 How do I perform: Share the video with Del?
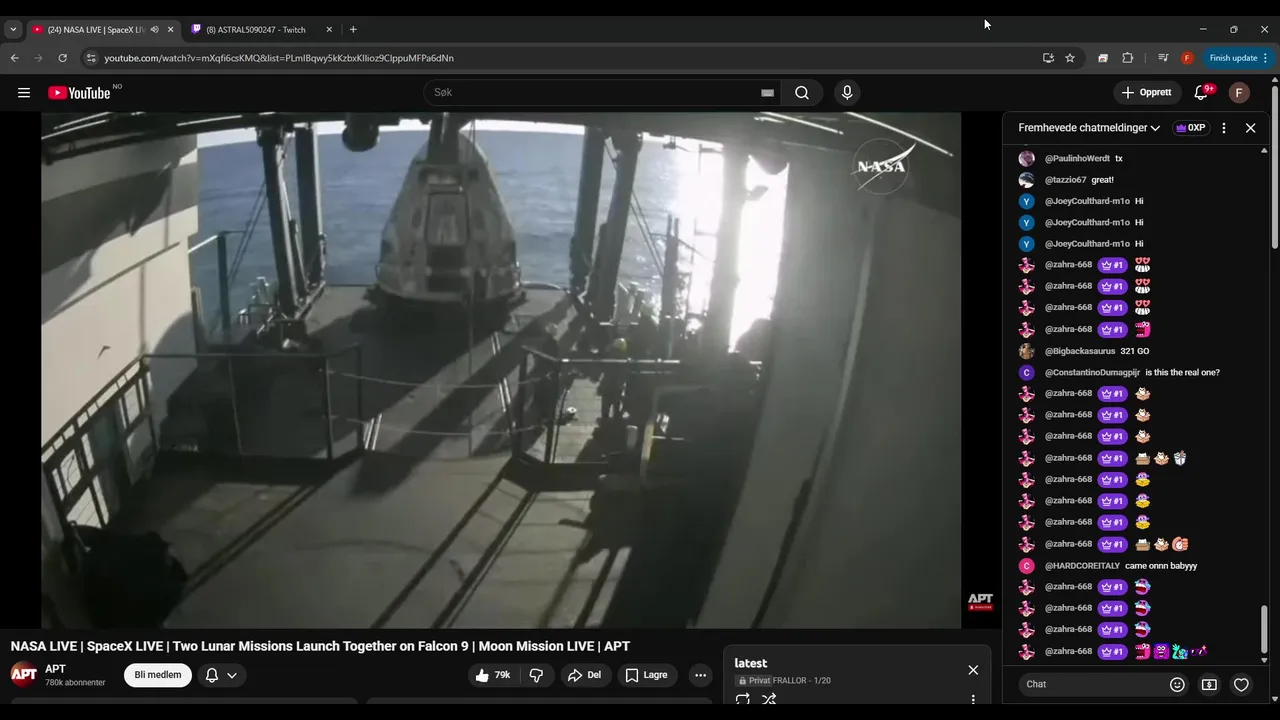[584, 675]
